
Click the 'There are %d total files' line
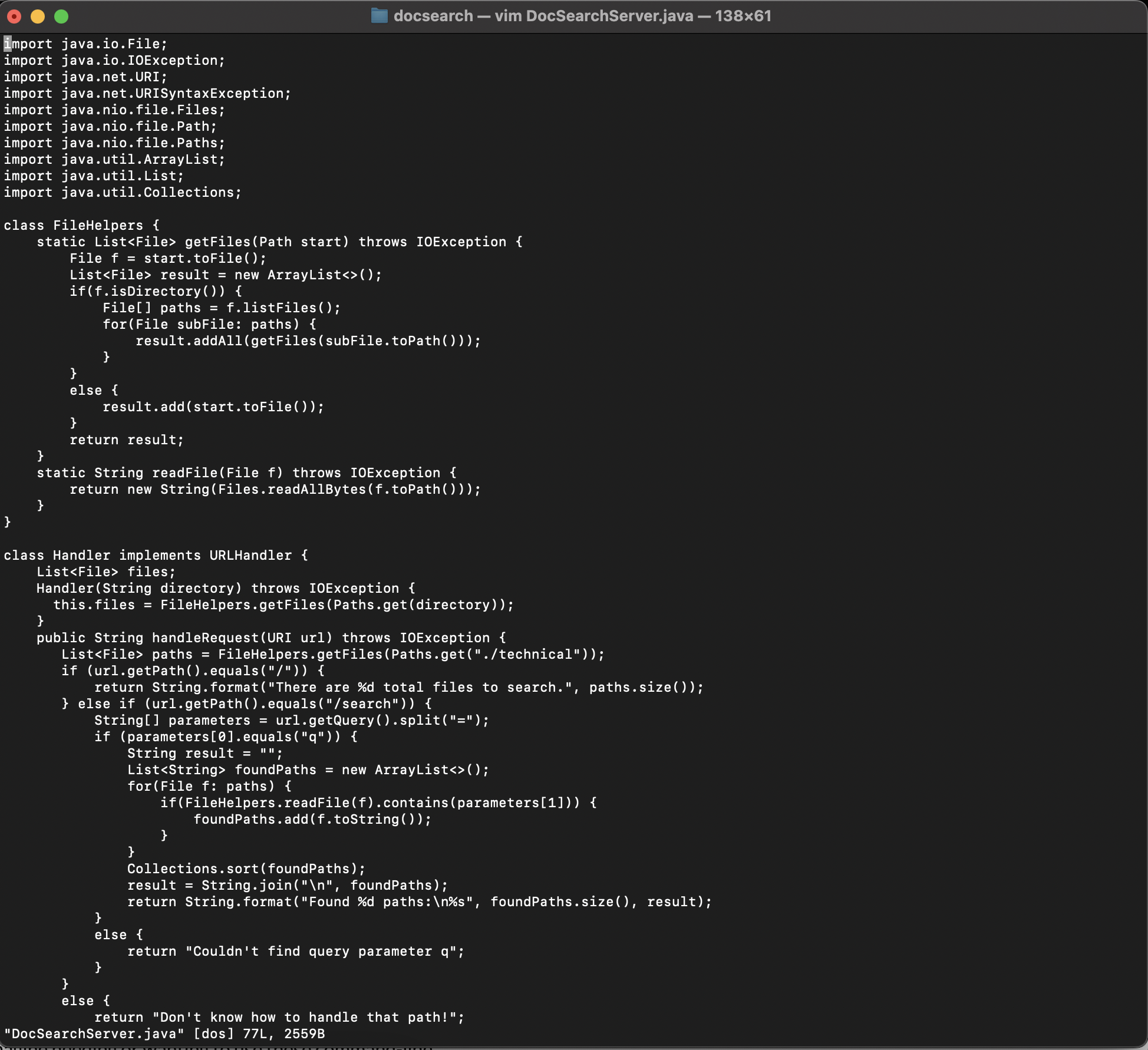pyautogui.click(x=400, y=688)
